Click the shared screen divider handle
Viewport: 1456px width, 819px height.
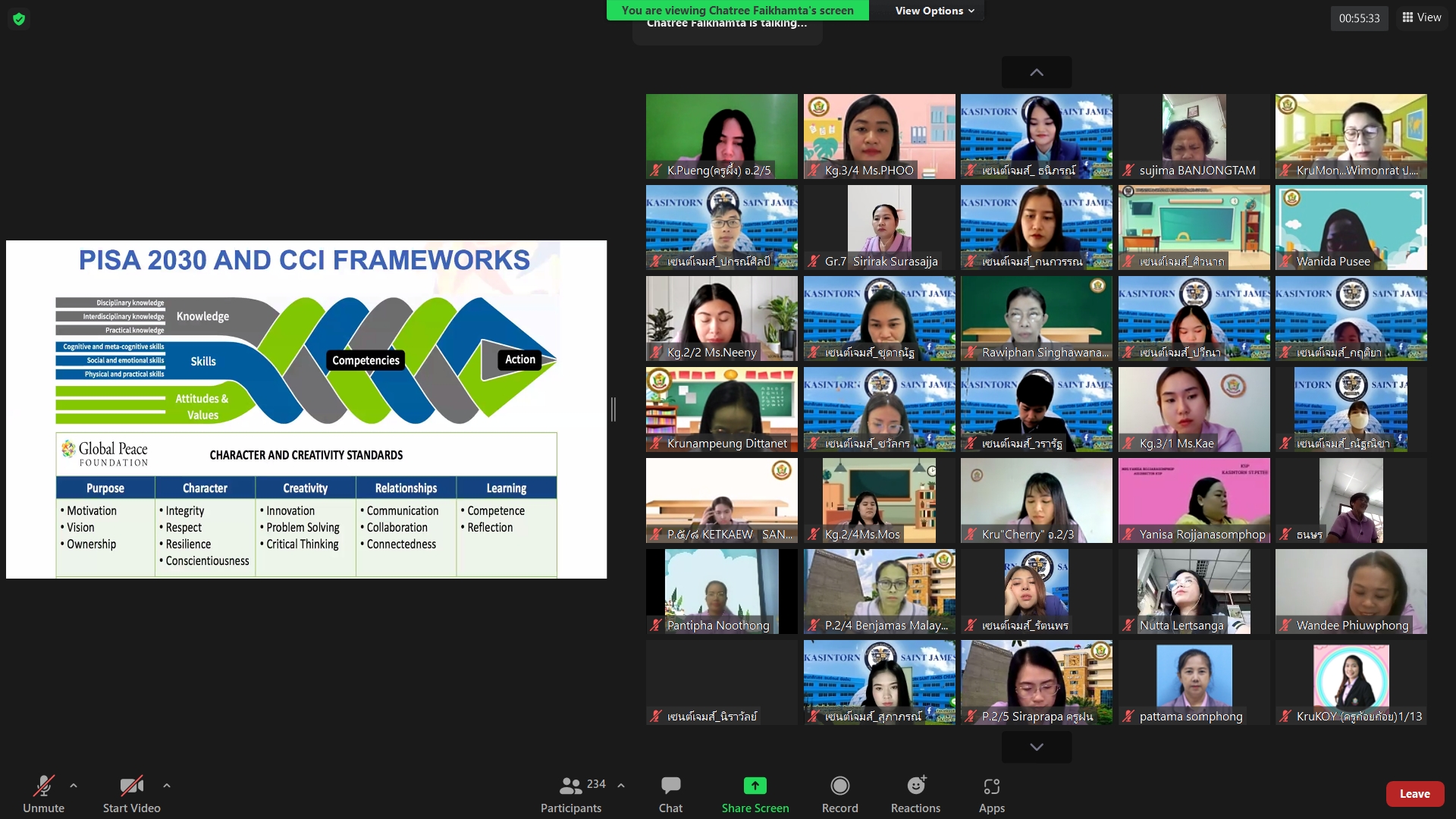(613, 409)
